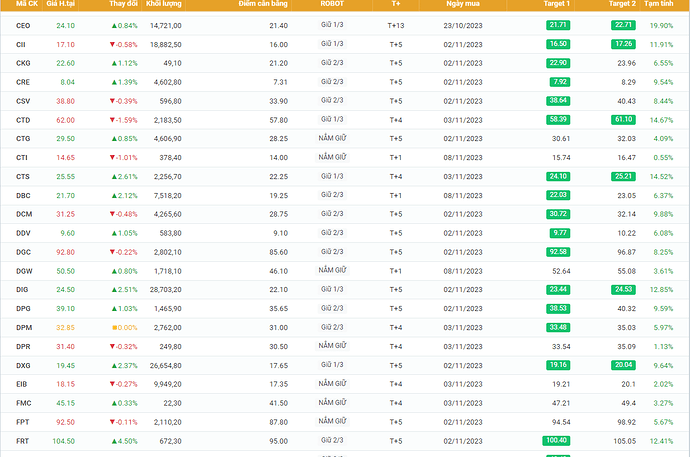Click the 2.61% change for CTS
Screen dimensions: 690x457
[x=125, y=176]
